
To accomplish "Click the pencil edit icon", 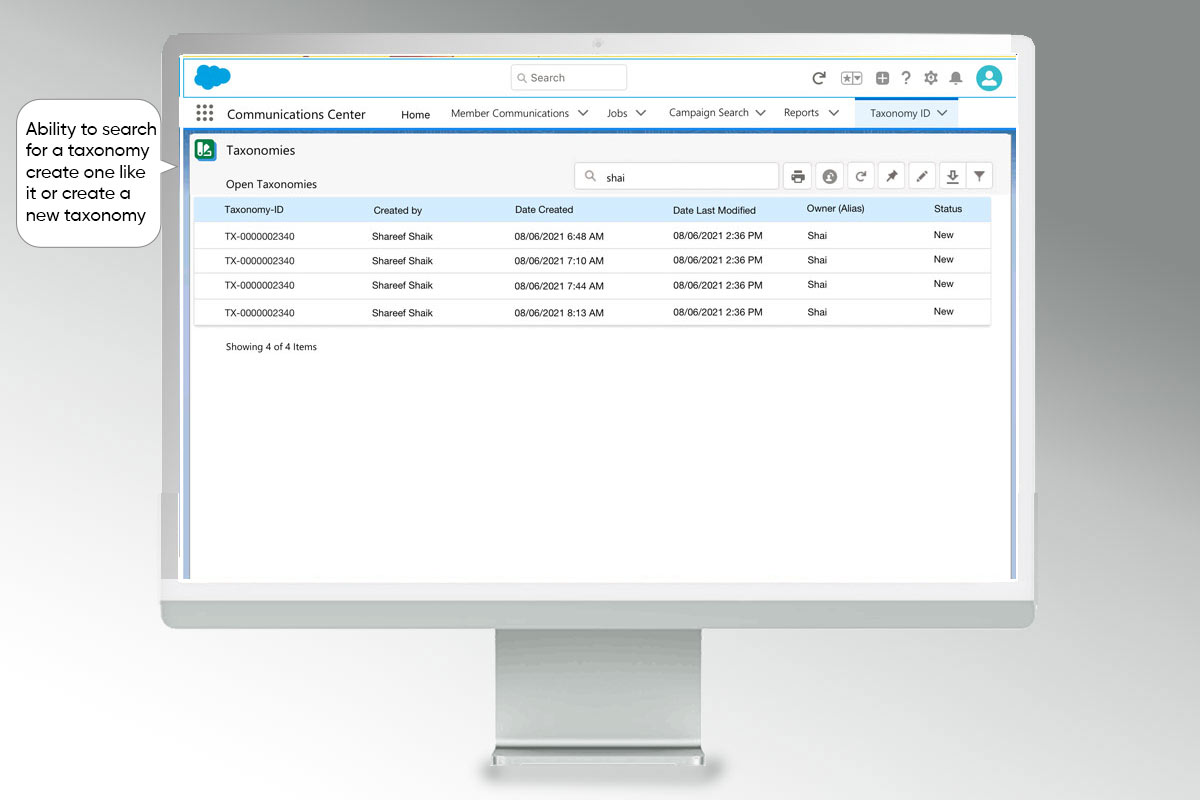I will point(922,177).
